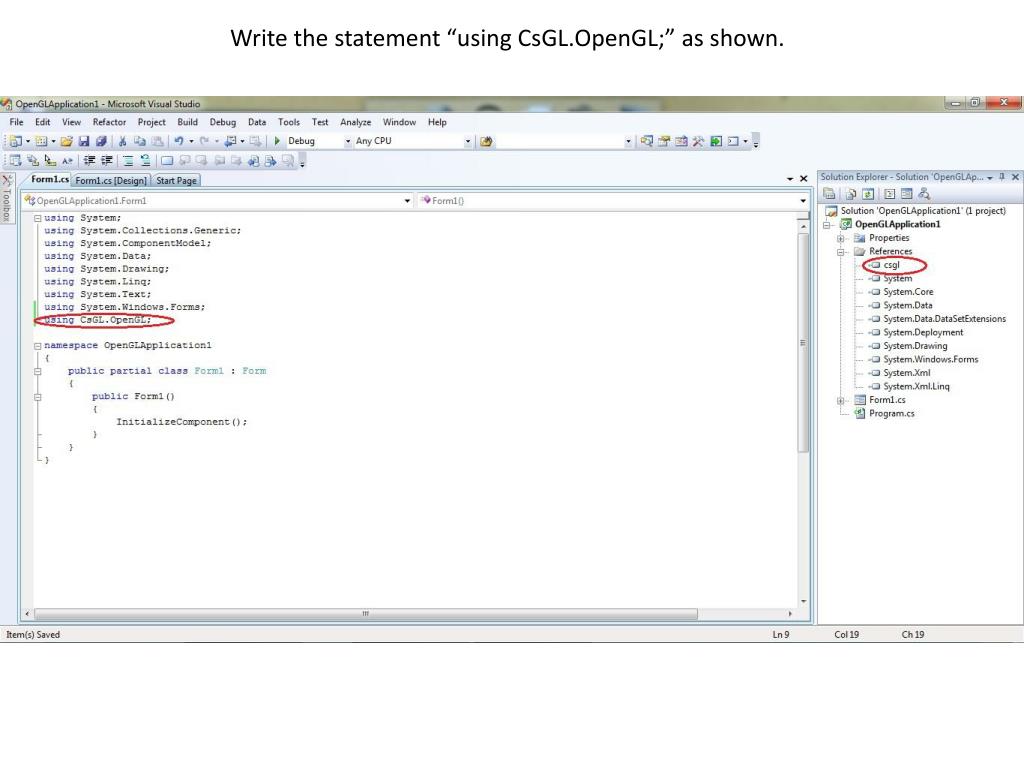The width and height of the screenshot is (1024, 768).
Task: Select Program.cs in Solution Explorer
Action: coord(891,413)
